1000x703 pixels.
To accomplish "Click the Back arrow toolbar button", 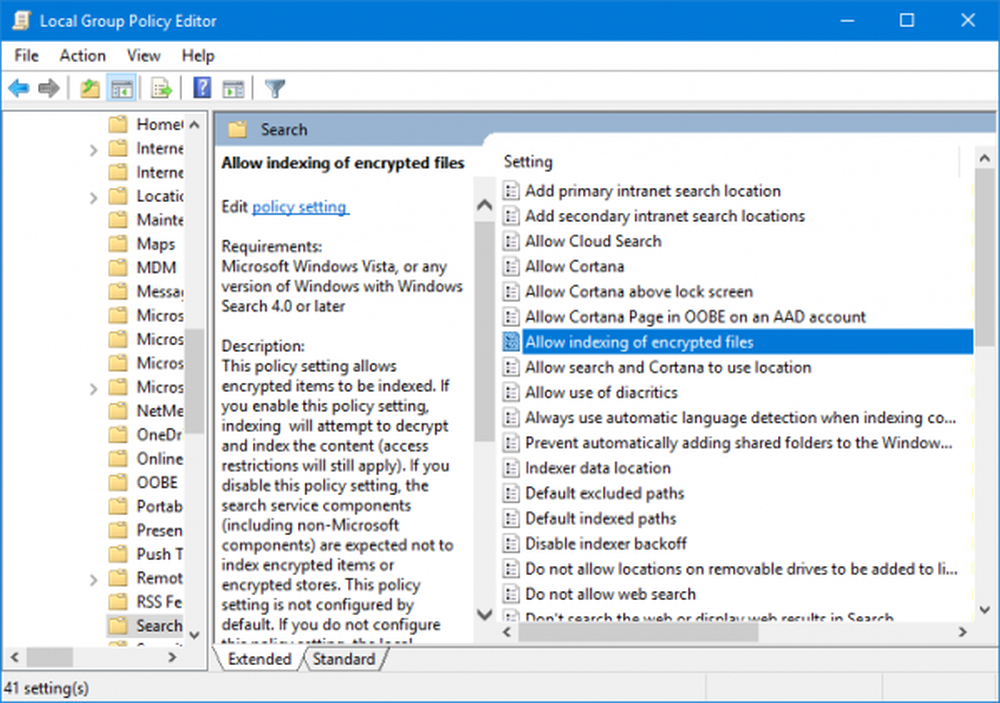I will point(18,89).
